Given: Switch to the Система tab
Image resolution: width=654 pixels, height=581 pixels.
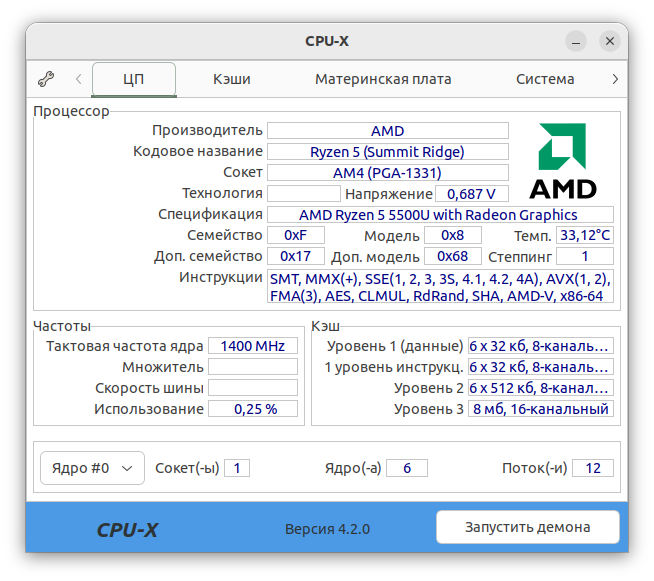Looking at the screenshot, I should point(545,79).
